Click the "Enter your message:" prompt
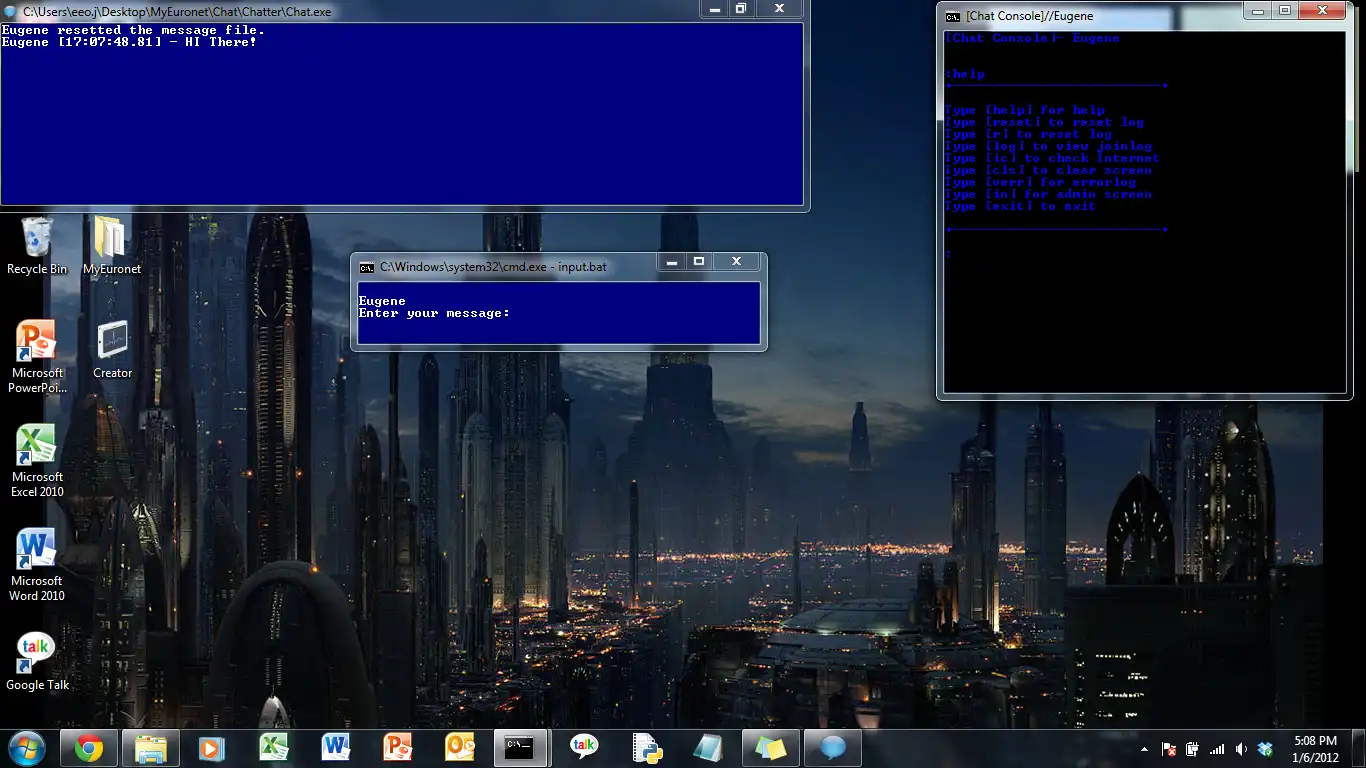Screen dimensions: 1366x768 pos(434,313)
